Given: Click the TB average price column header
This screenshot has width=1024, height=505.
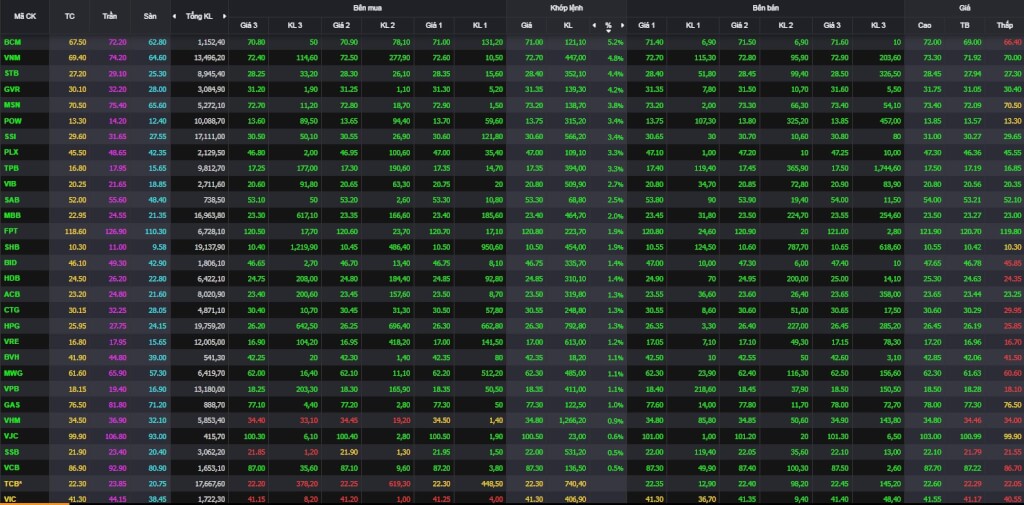Looking at the screenshot, I should [967, 25].
